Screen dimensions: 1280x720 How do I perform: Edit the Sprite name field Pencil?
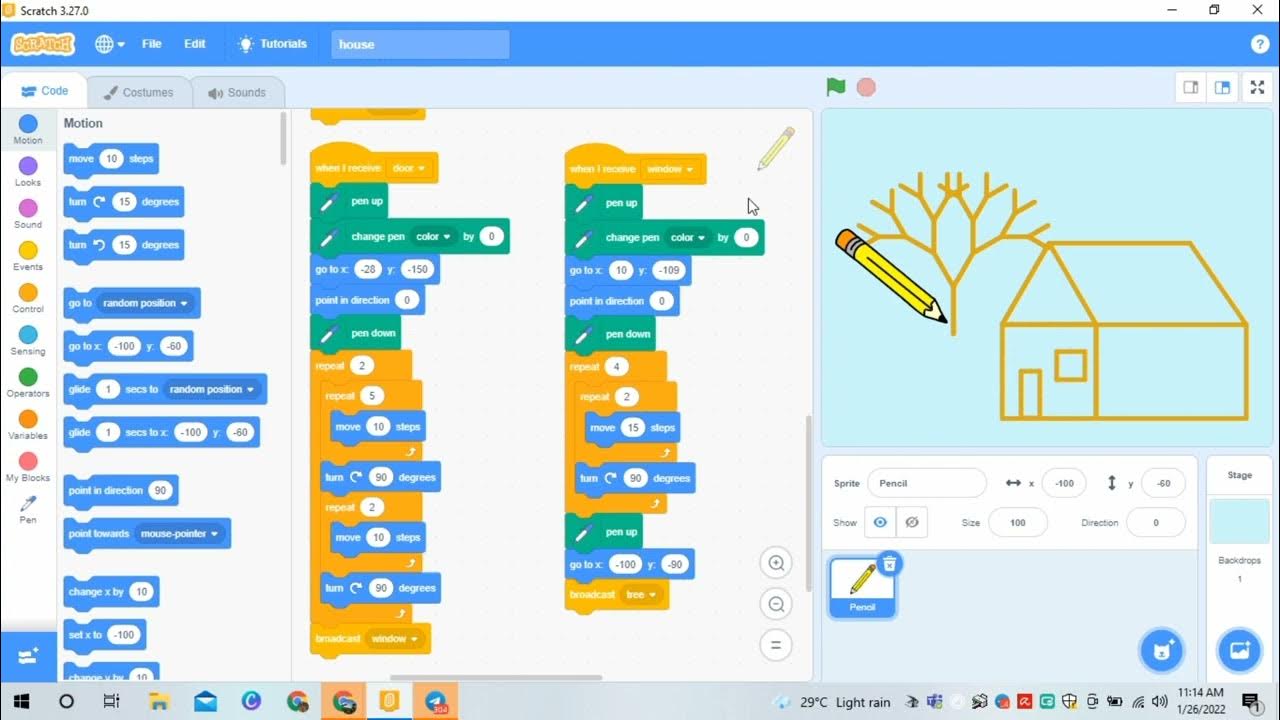[926, 483]
